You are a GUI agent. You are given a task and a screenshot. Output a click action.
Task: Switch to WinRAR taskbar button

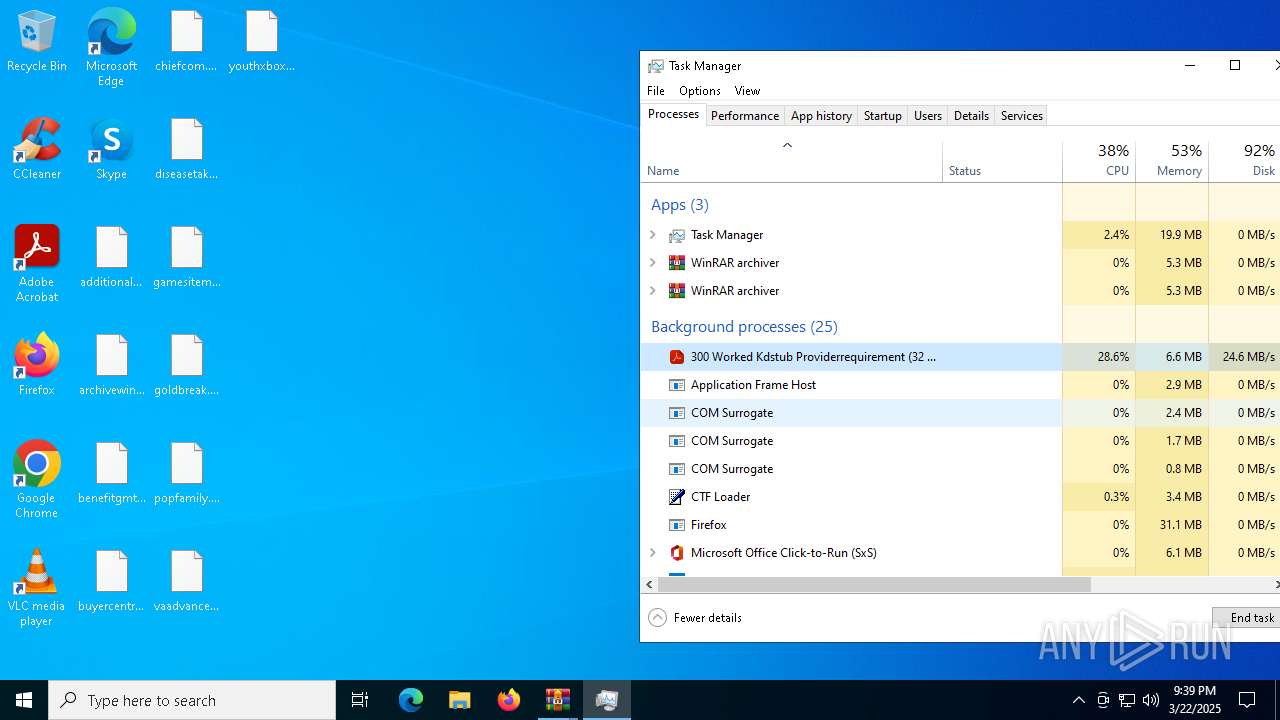pos(557,700)
